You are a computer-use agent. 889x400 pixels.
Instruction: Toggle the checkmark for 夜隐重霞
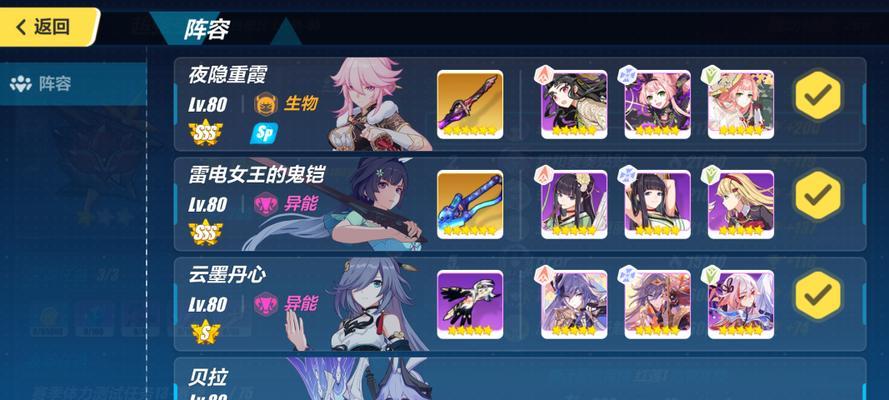click(x=818, y=95)
